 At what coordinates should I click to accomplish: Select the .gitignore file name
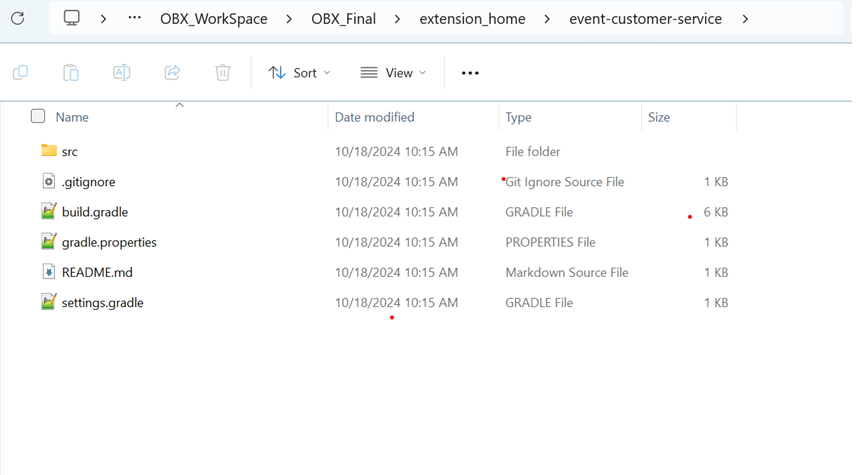coord(89,182)
